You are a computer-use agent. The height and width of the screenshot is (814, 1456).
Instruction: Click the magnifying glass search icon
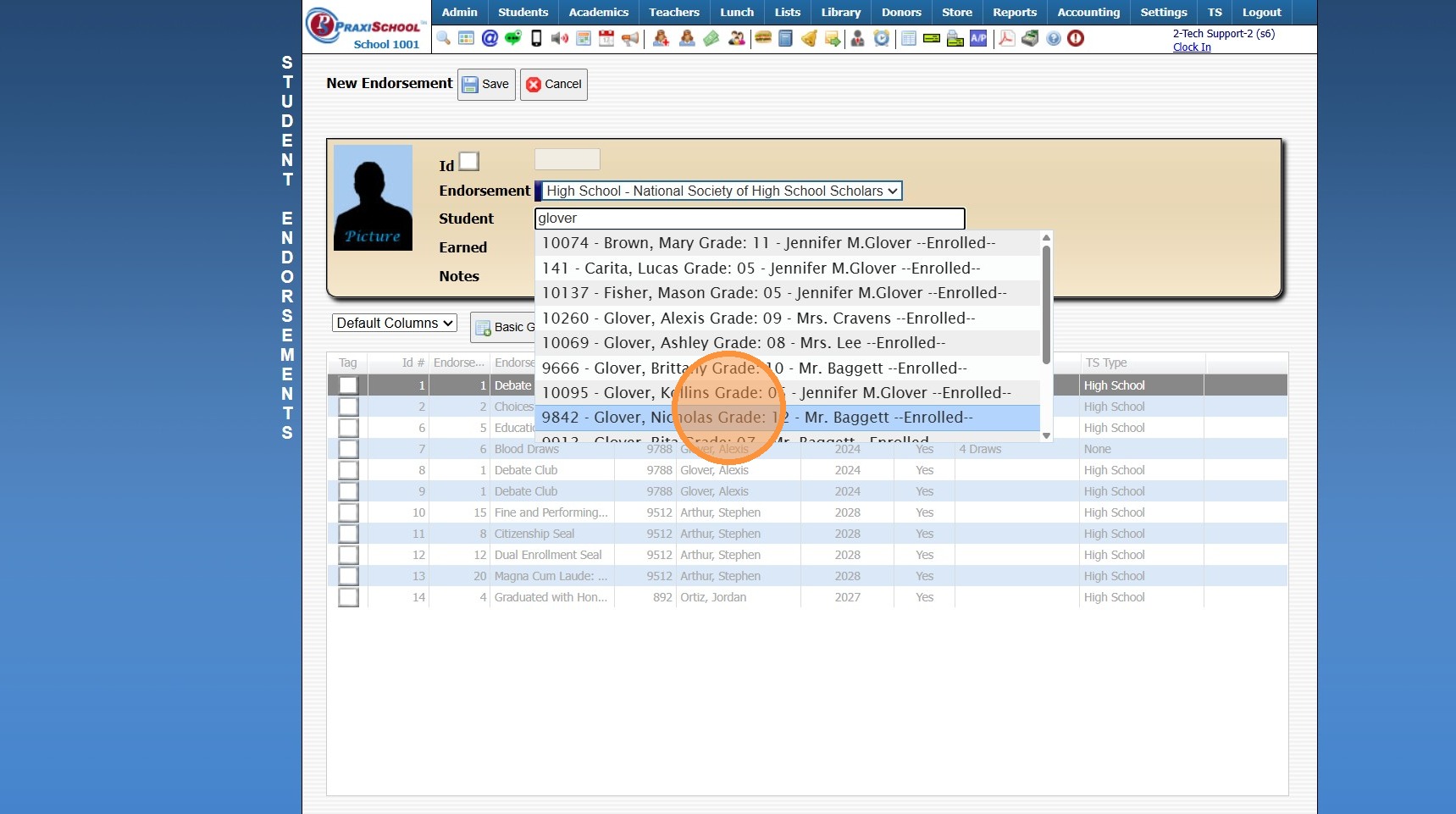[443, 38]
